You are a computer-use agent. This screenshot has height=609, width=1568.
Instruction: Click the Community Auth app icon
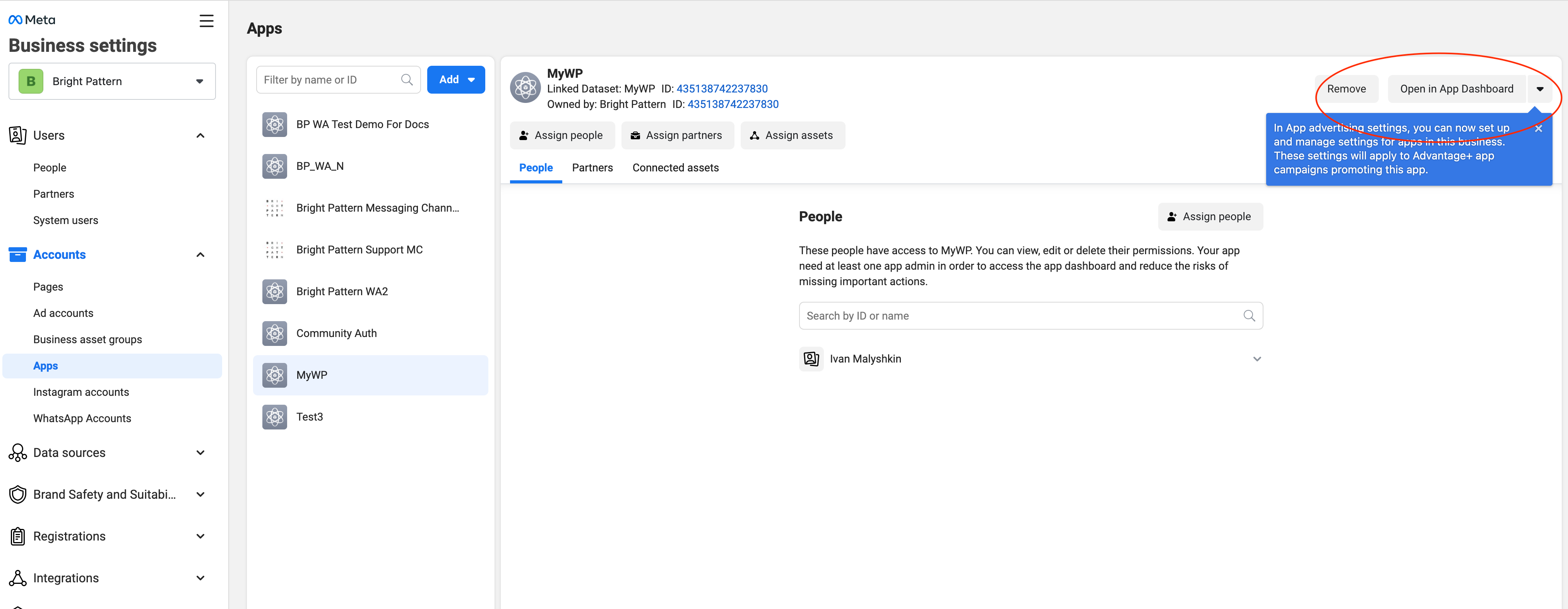pos(274,334)
